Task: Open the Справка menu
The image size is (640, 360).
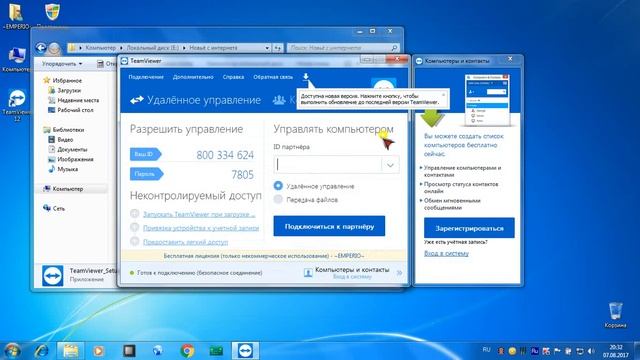Action: pos(233,77)
